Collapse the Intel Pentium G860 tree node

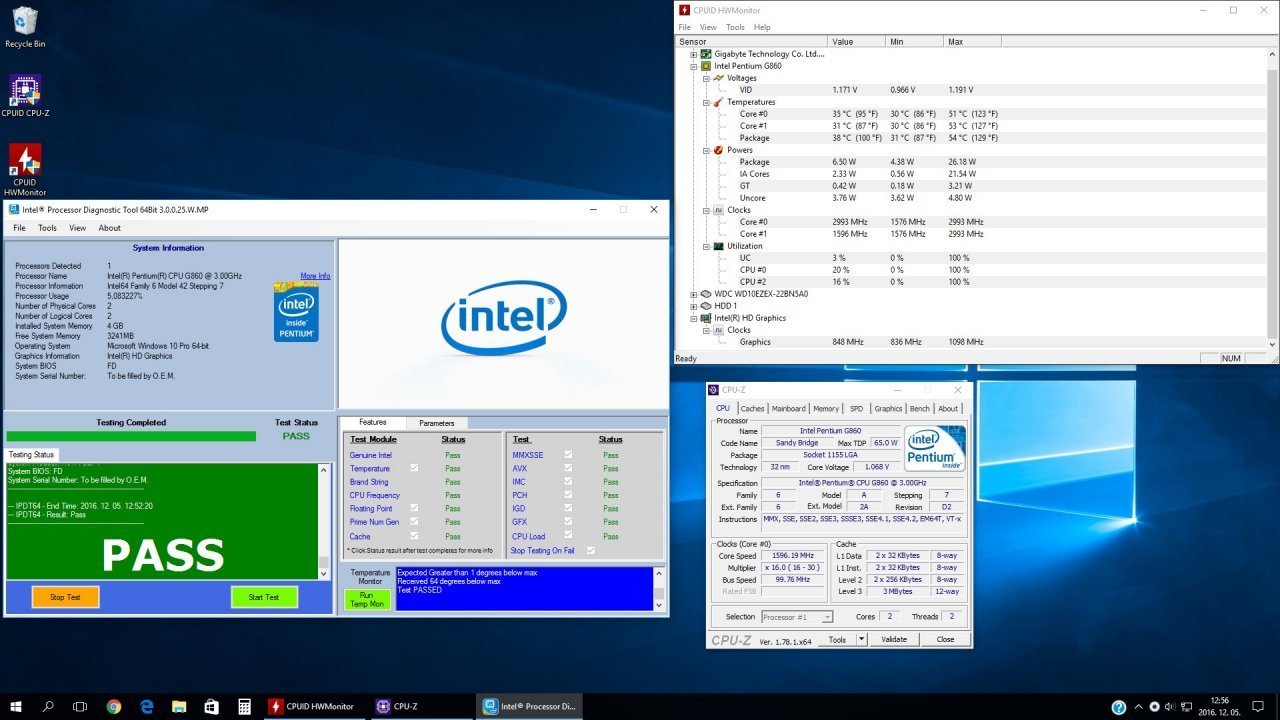(694, 66)
